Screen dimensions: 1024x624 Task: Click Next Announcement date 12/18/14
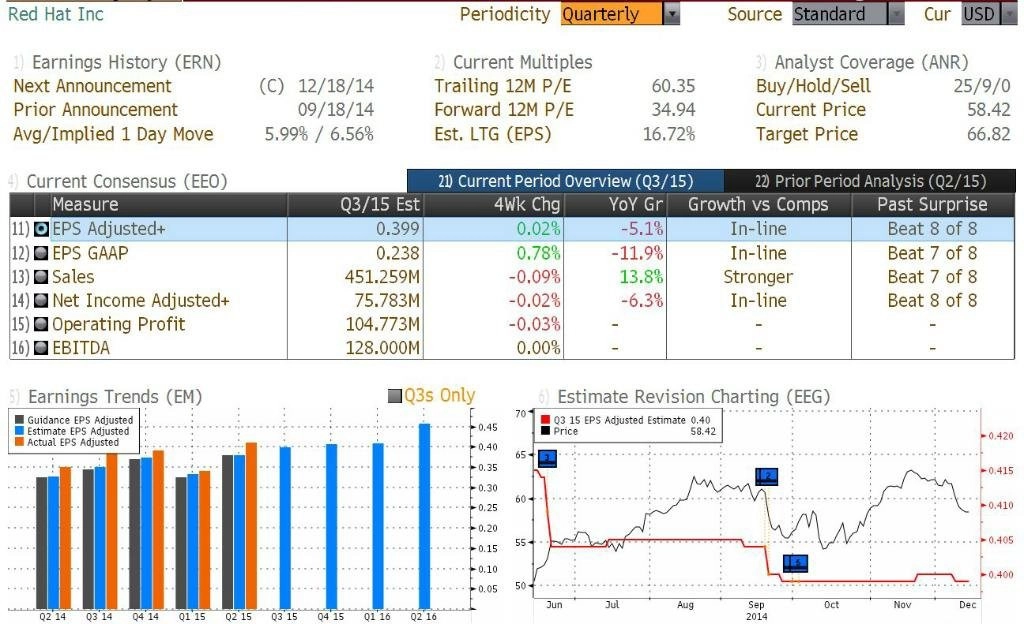[336, 86]
